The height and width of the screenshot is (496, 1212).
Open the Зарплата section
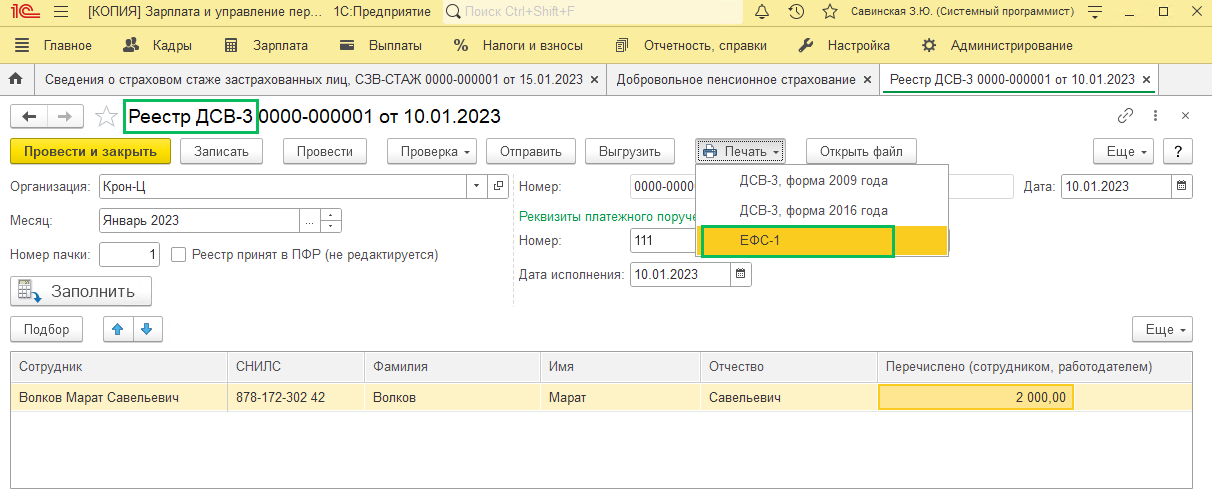pyautogui.click(x=267, y=45)
